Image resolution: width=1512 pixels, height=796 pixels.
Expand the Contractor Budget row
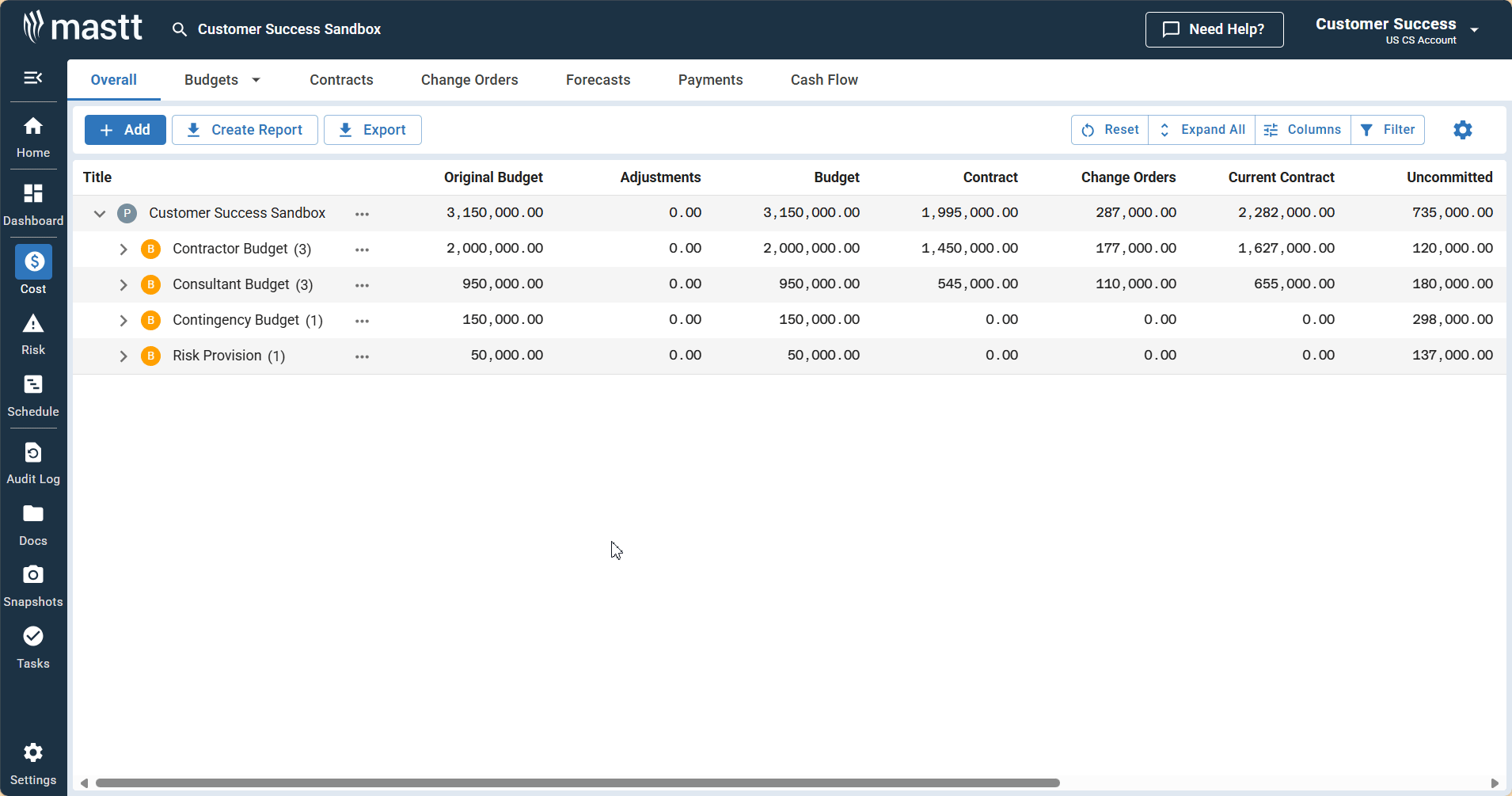[x=123, y=249]
